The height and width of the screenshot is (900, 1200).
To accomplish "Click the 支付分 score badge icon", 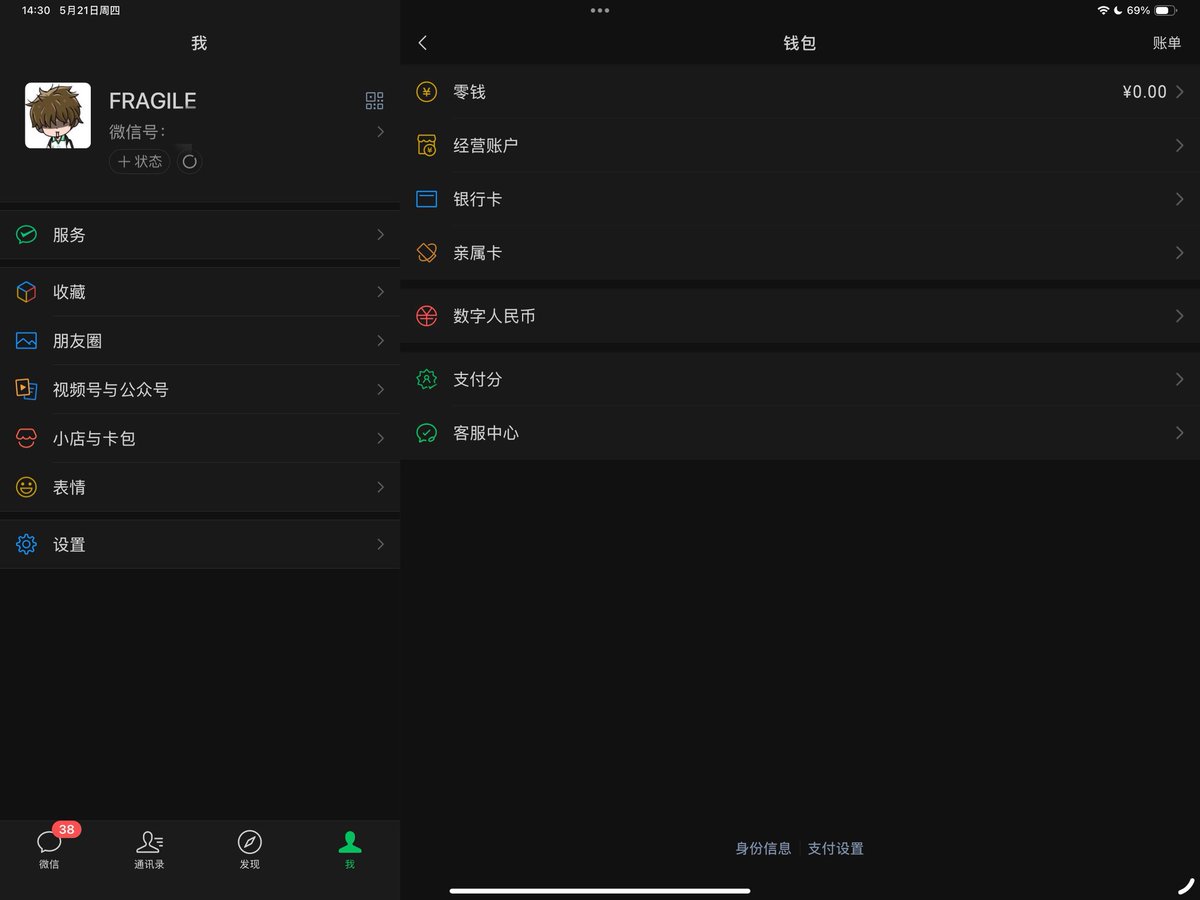I will pyautogui.click(x=427, y=379).
